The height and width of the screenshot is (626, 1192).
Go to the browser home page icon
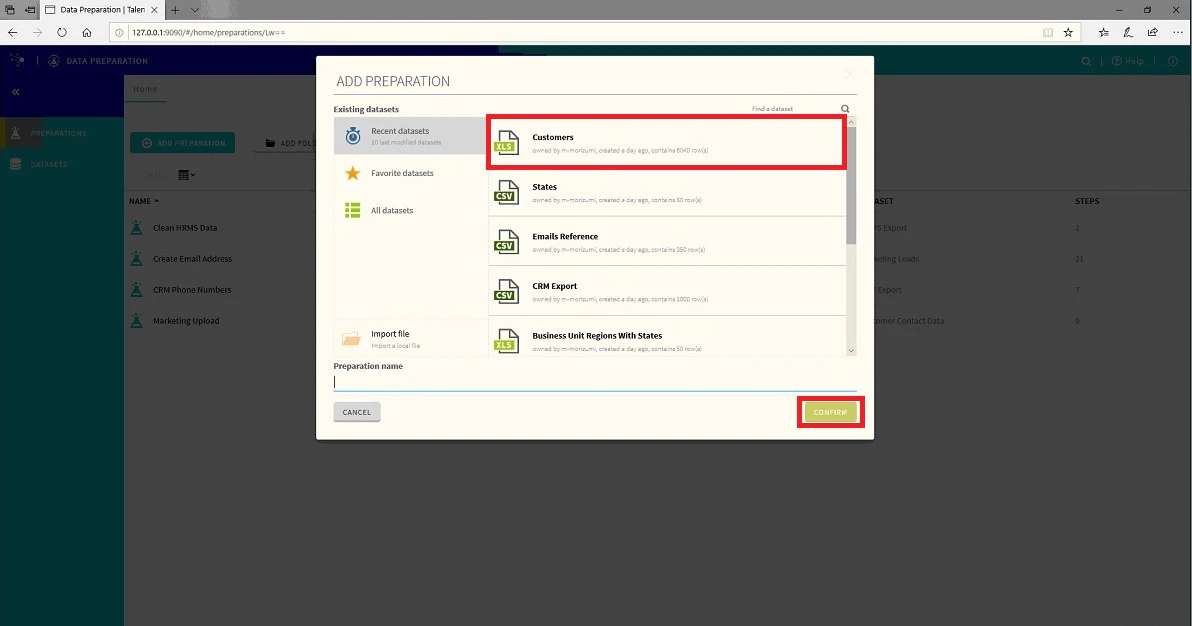click(87, 33)
